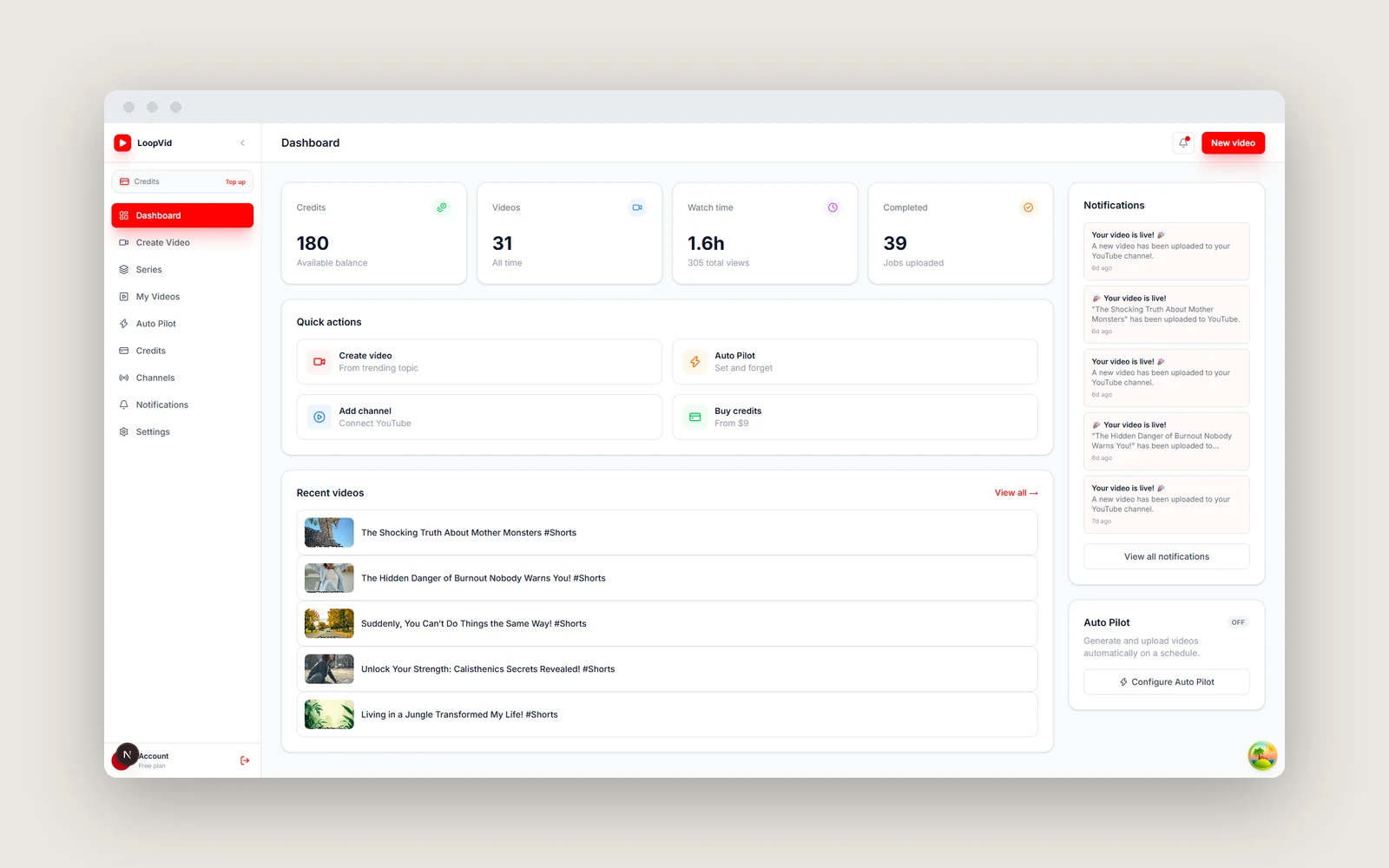Open the palm tree avatar bubble
The width and height of the screenshot is (1389, 868).
point(1262,756)
